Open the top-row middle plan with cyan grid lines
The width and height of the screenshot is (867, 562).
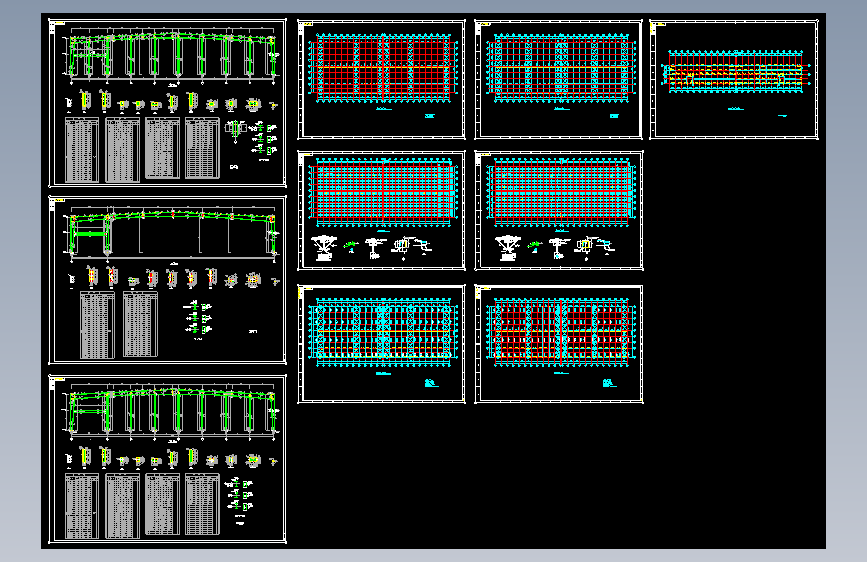(x=559, y=80)
